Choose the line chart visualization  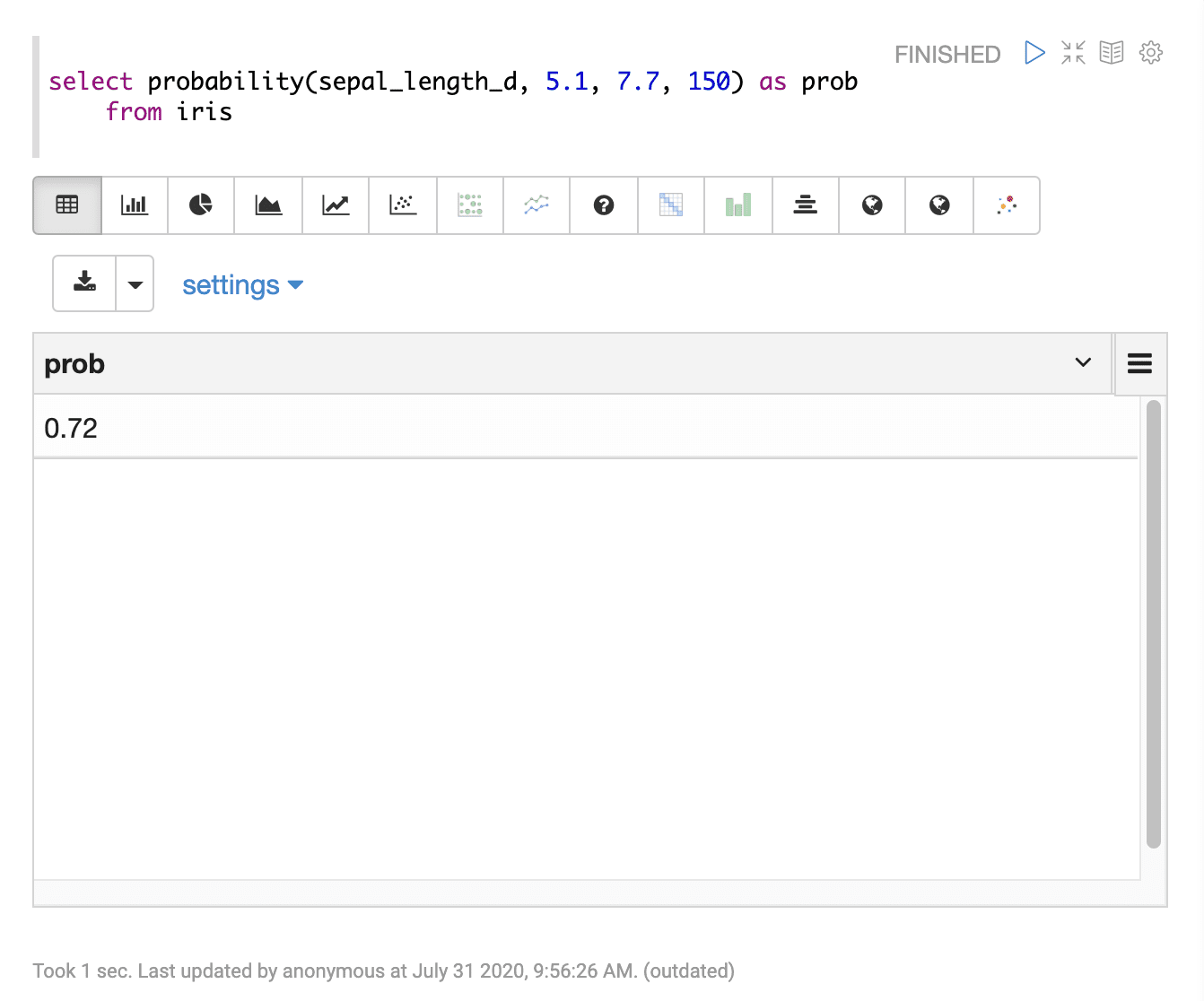tap(336, 205)
